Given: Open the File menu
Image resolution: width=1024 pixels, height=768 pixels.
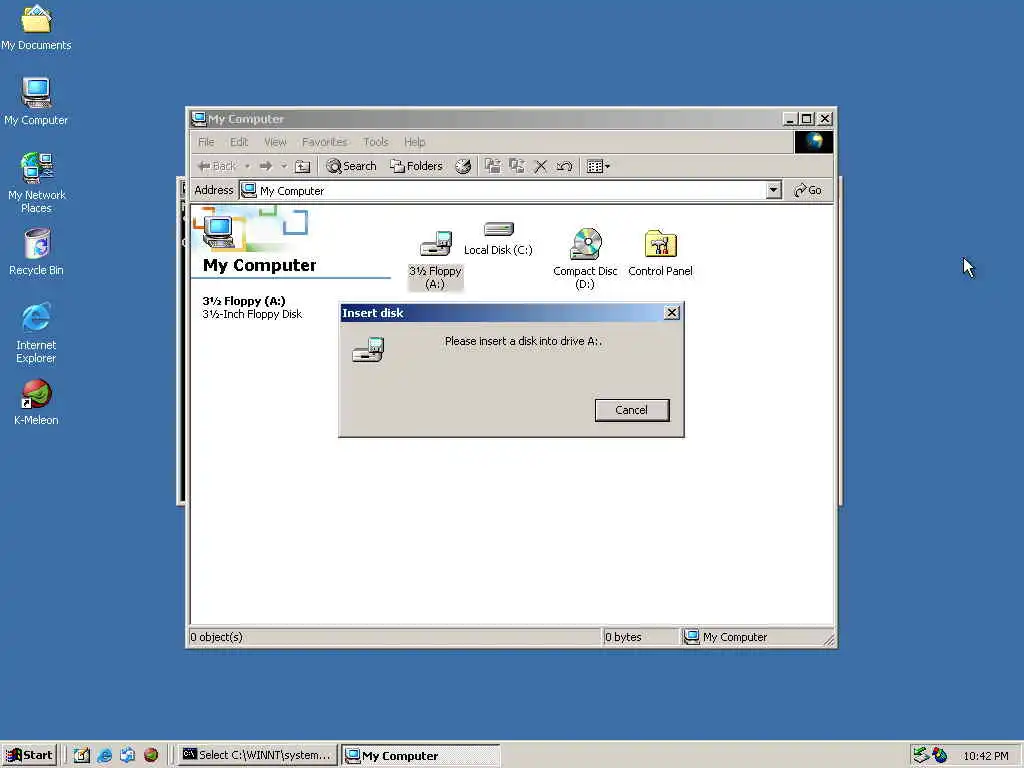Looking at the screenshot, I should (206, 142).
